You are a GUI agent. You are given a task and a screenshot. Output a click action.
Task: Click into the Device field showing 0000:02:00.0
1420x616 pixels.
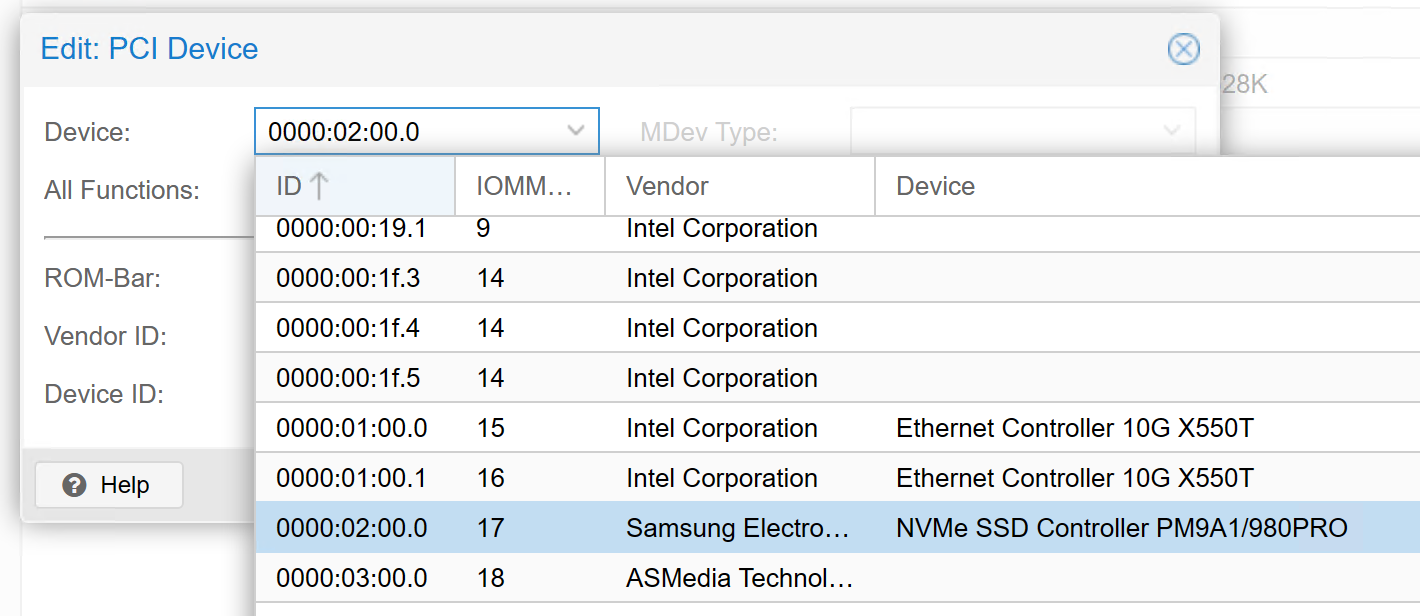[x=410, y=131]
